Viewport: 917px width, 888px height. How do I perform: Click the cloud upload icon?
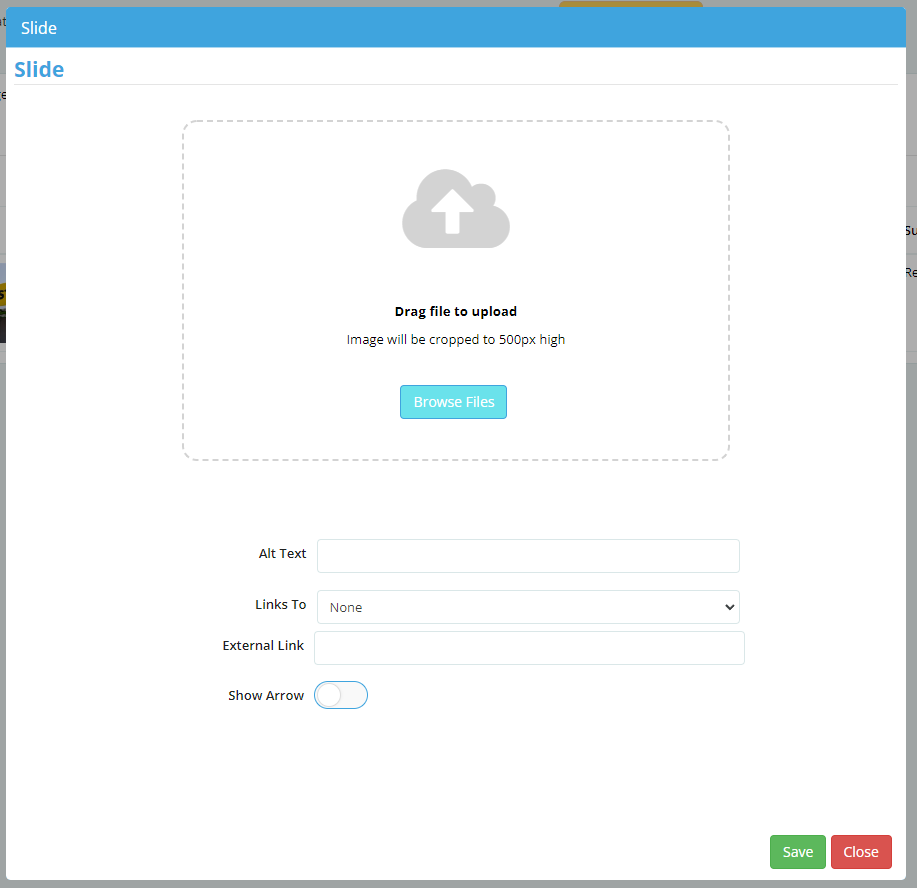coord(456,209)
